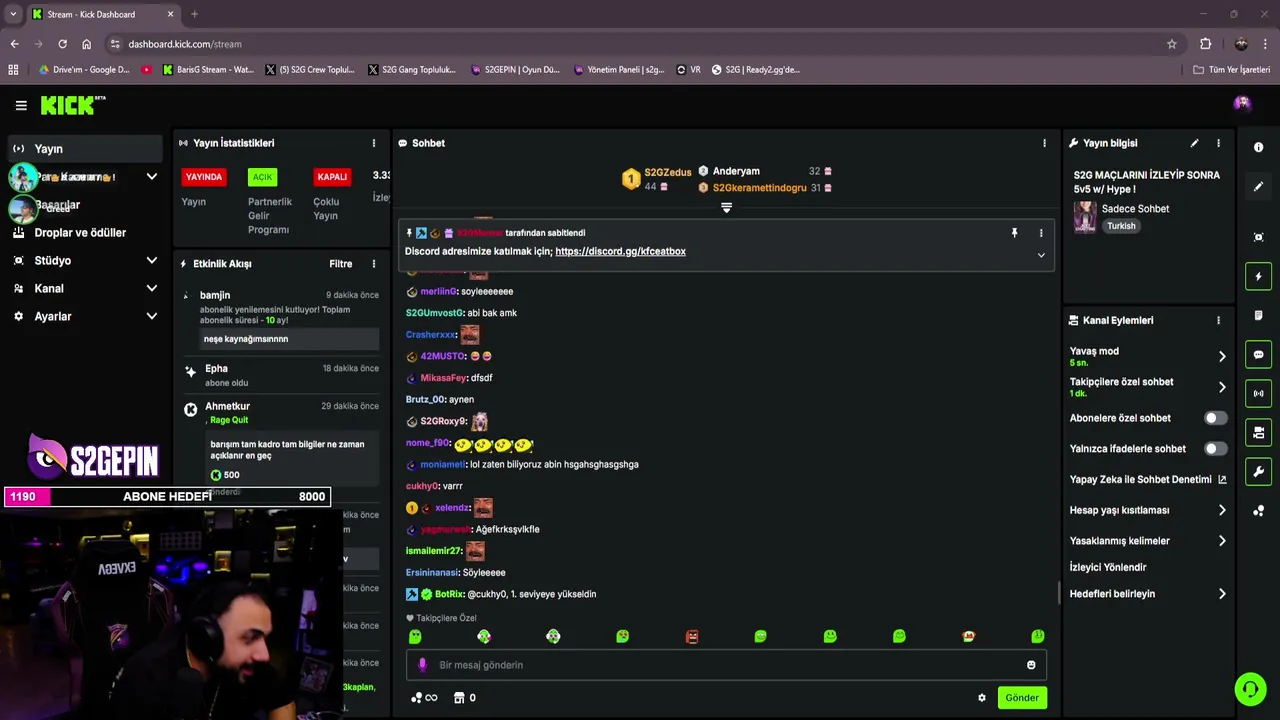The width and height of the screenshot is (1280, 720).
Task: Click the purple microphone icon in the message box
Action: coord(422,665)
